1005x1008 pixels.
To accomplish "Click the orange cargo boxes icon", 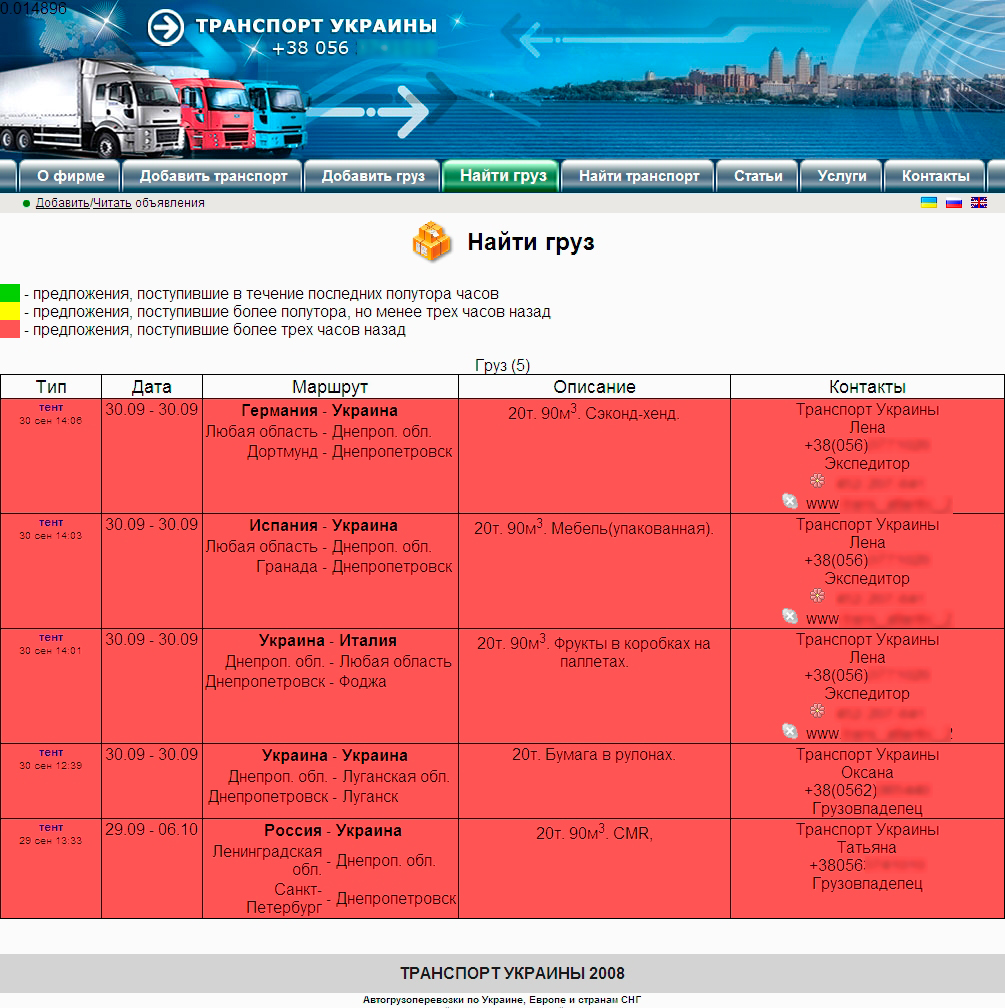I will pos(431,241).
